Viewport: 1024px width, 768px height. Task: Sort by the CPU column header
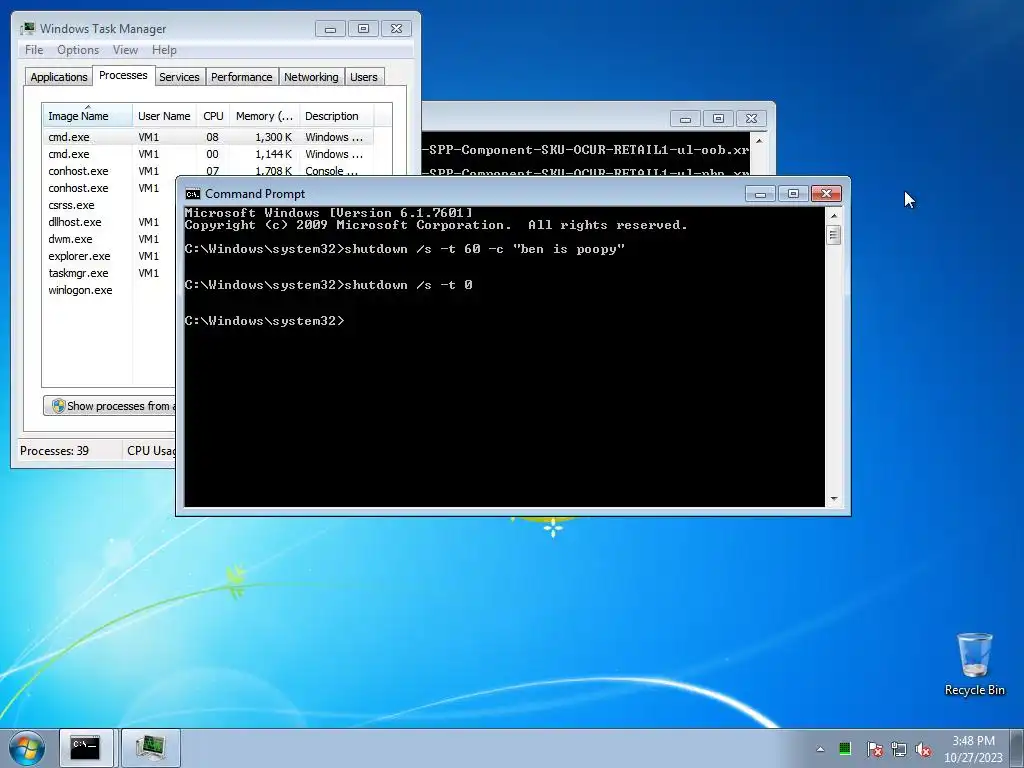click(x=213, y=116)
